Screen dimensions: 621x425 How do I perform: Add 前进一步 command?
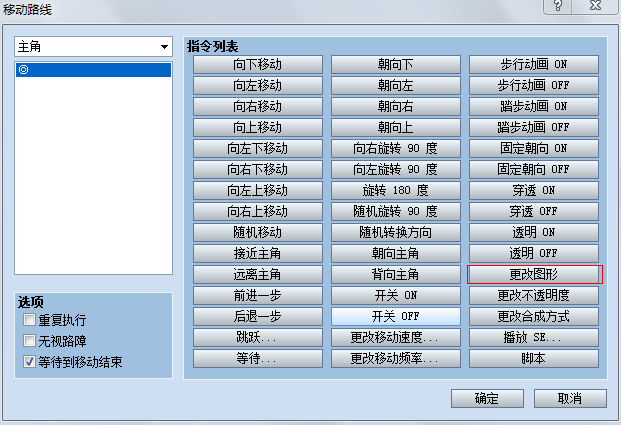click(258, 295)
